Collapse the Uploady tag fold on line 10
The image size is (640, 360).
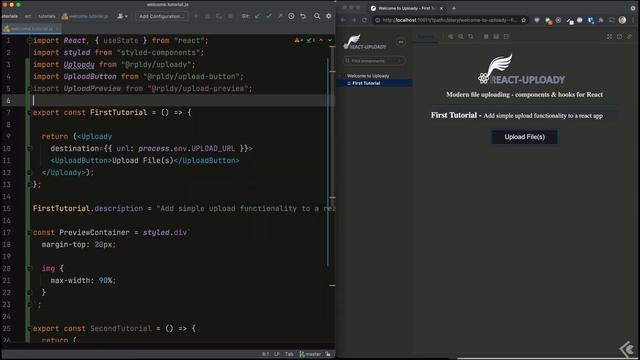point(29,149)
